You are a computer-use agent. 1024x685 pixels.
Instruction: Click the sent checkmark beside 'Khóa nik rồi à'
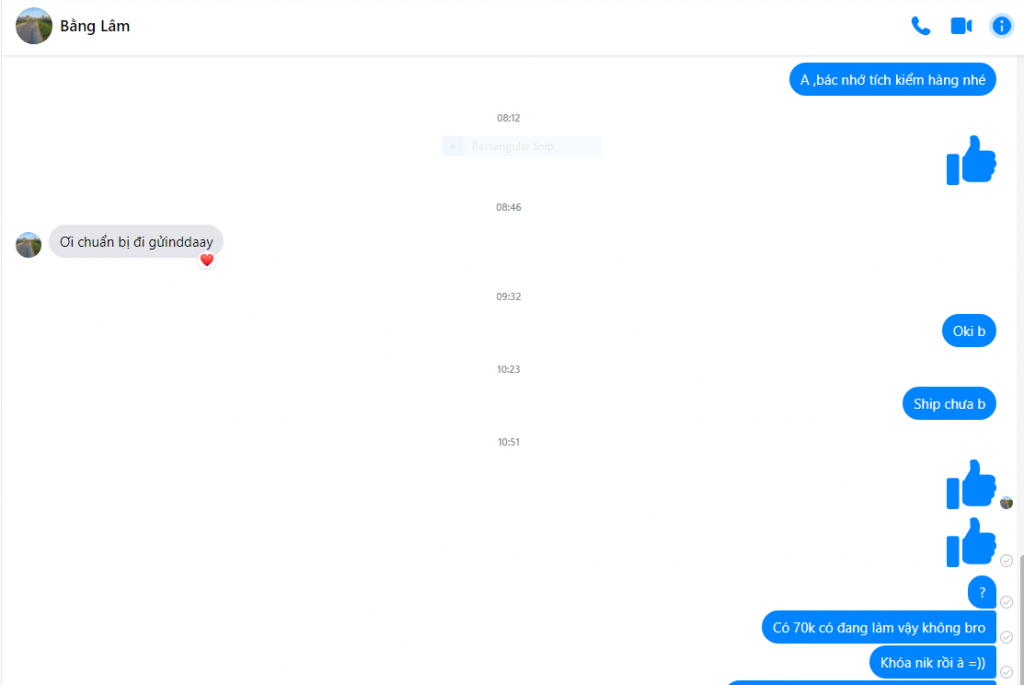(1006, 671)
